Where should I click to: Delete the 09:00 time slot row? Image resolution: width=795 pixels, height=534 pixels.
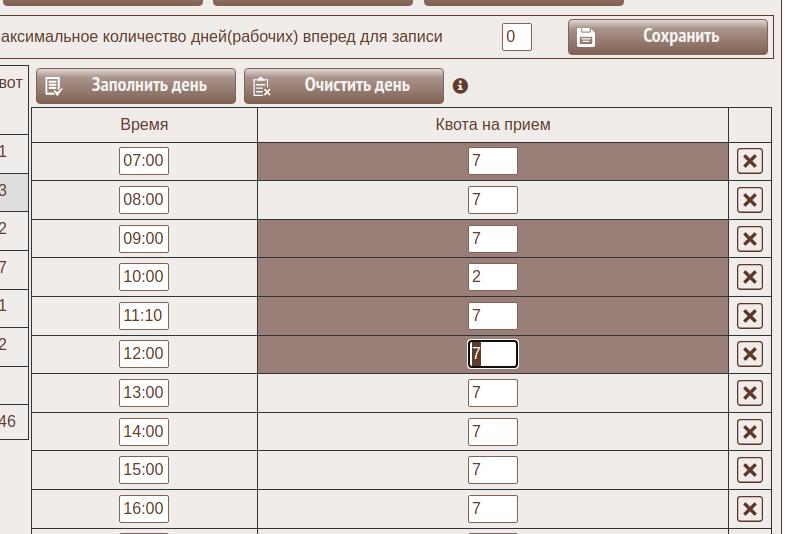pos(749,239)
